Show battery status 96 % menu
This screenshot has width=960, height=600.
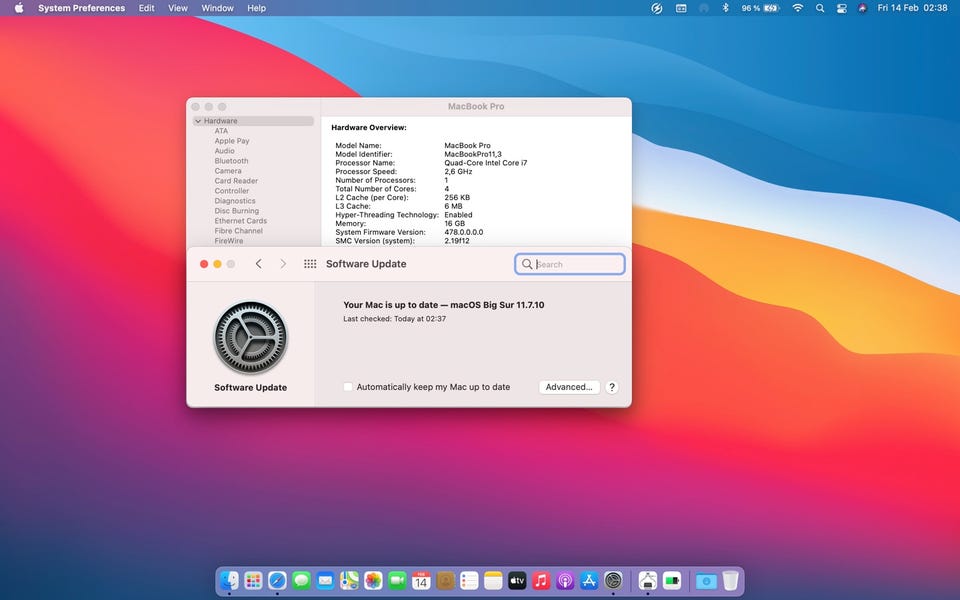(x=760, y=8)
